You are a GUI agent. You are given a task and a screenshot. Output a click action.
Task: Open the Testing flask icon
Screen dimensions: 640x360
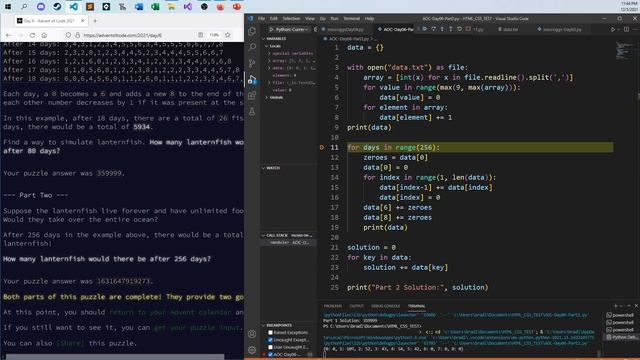tap(252, 111)
